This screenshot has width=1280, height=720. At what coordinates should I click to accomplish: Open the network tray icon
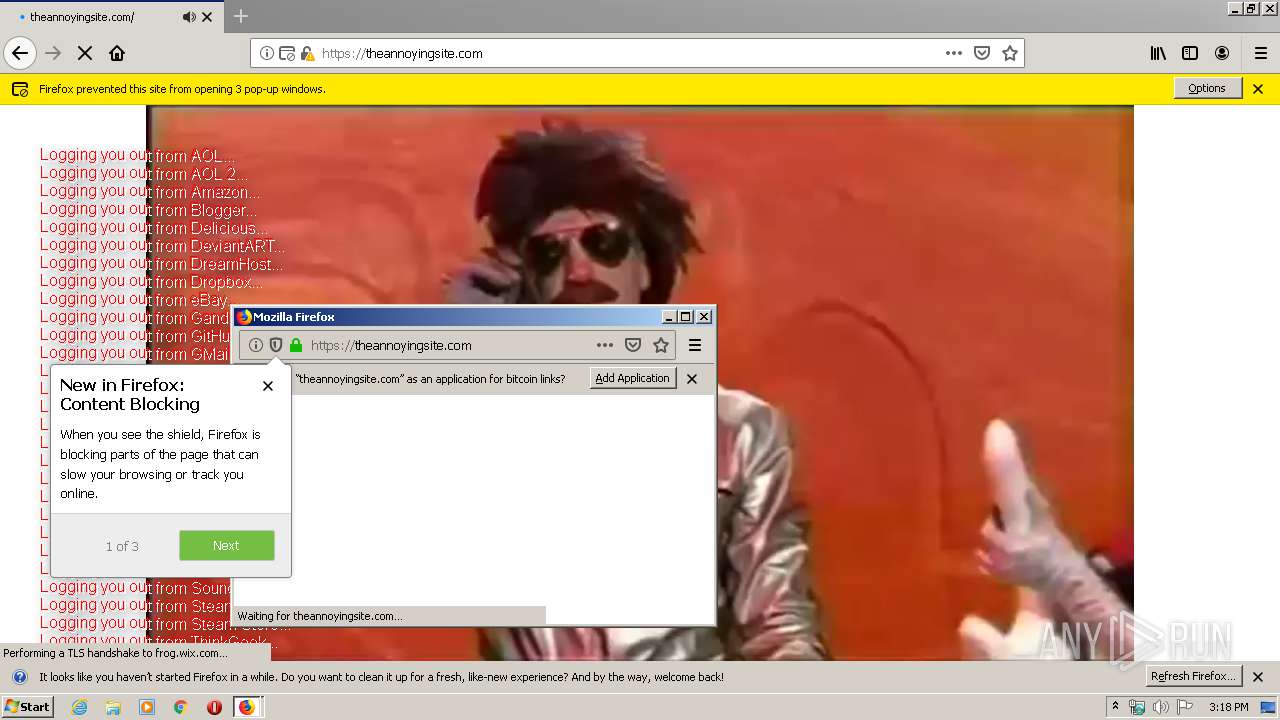click(1137, 707)
